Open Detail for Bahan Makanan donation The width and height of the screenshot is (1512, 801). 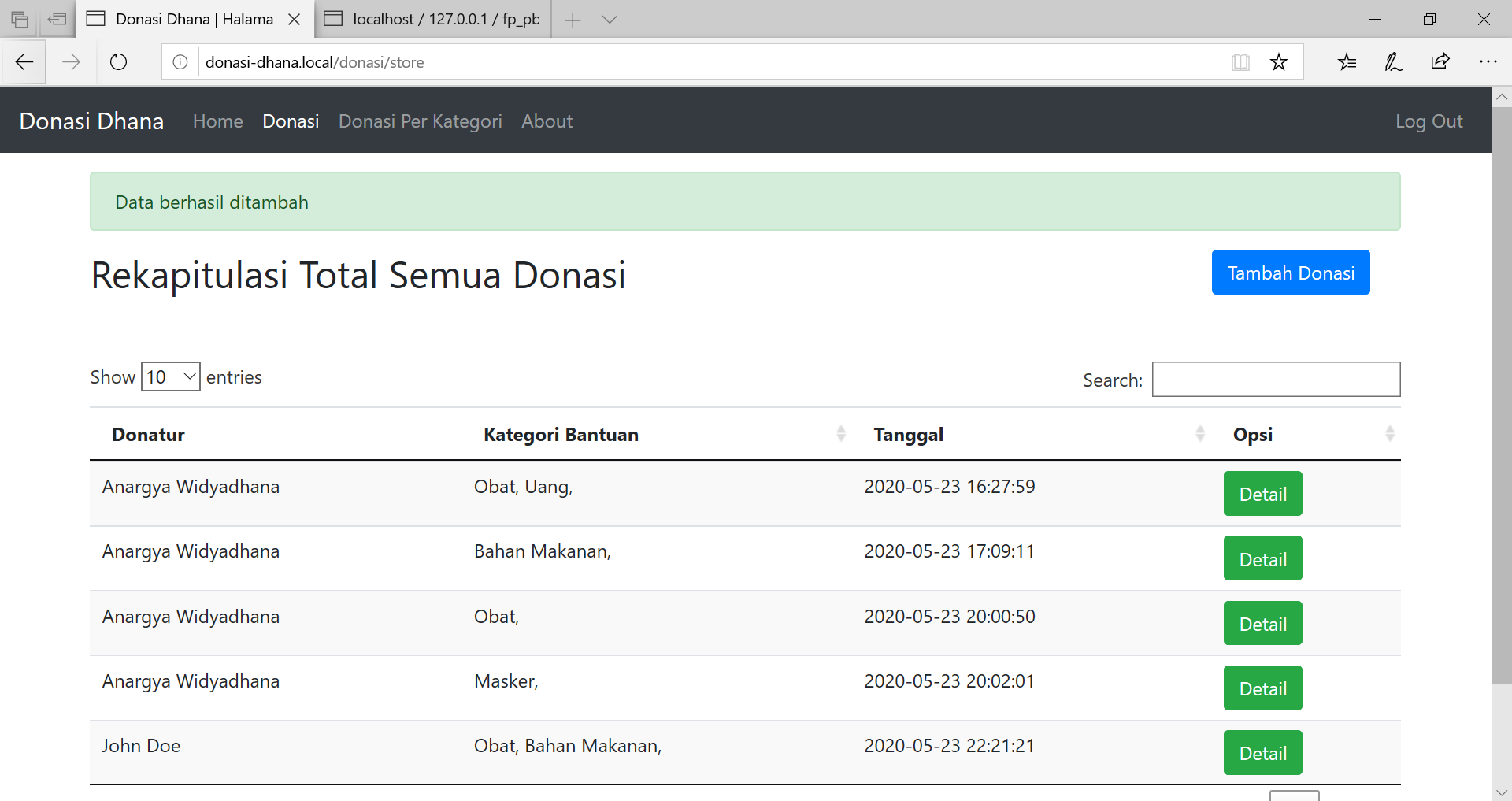tap(1263, 558)
